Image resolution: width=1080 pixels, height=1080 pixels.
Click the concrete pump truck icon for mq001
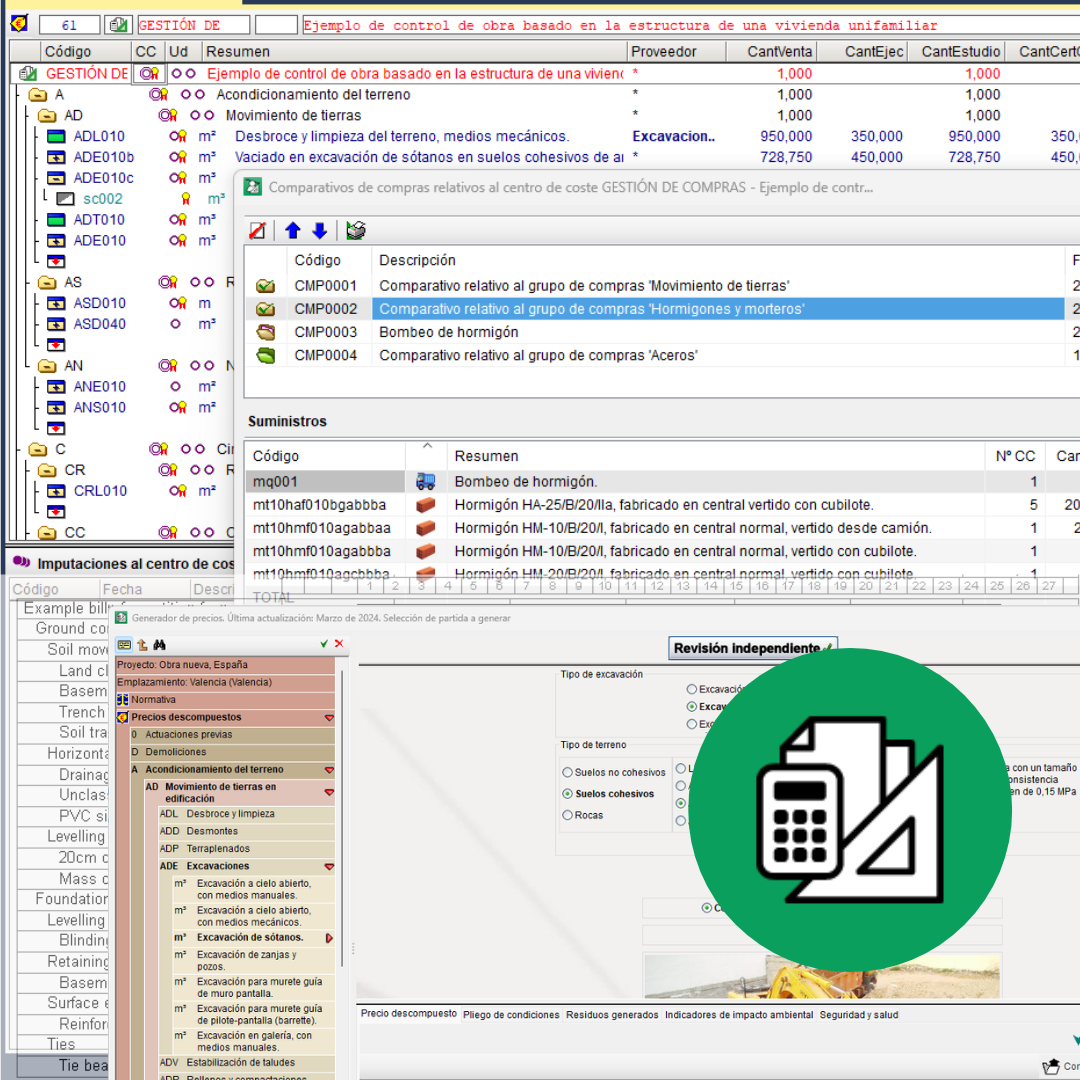pos(426,482)
